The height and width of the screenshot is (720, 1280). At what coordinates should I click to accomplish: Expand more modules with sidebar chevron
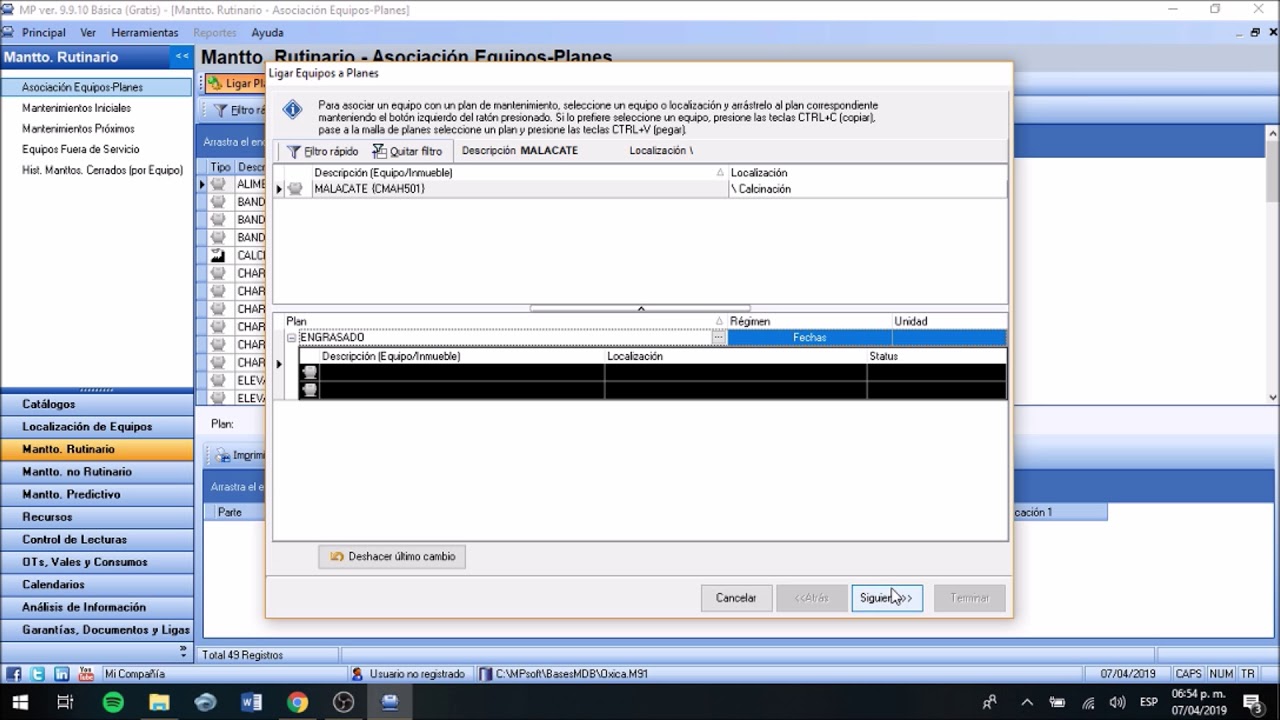click(183, 651)
